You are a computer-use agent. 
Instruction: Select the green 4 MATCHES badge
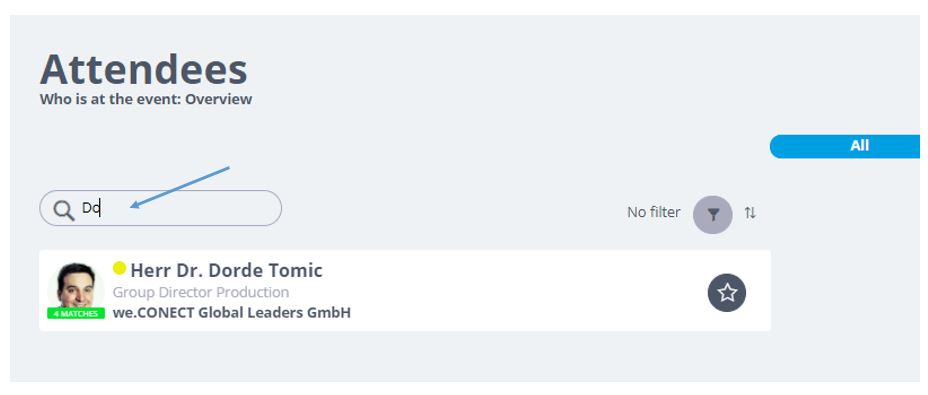pos(76,313)
